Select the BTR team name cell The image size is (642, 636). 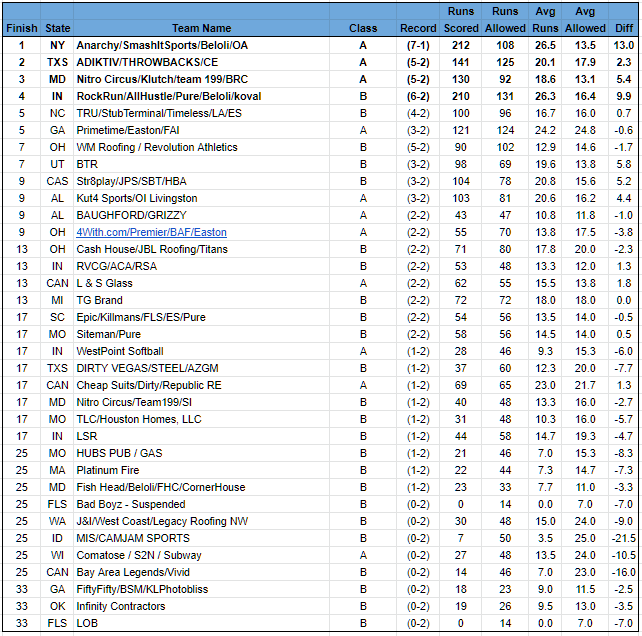[x=201, y=164]
